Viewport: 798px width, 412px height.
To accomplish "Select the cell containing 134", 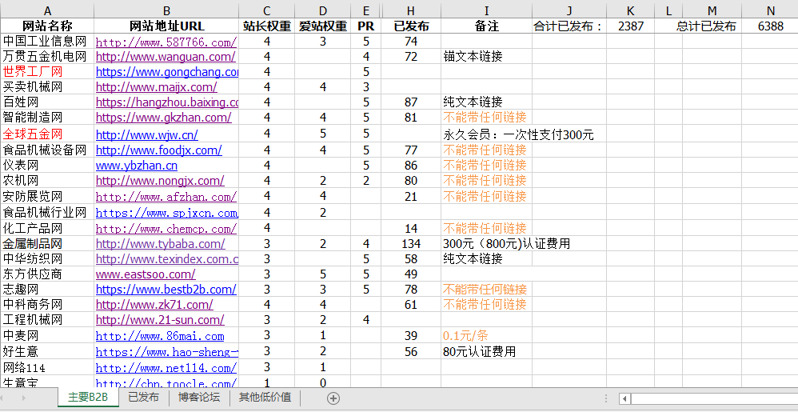I will [411, 244].
